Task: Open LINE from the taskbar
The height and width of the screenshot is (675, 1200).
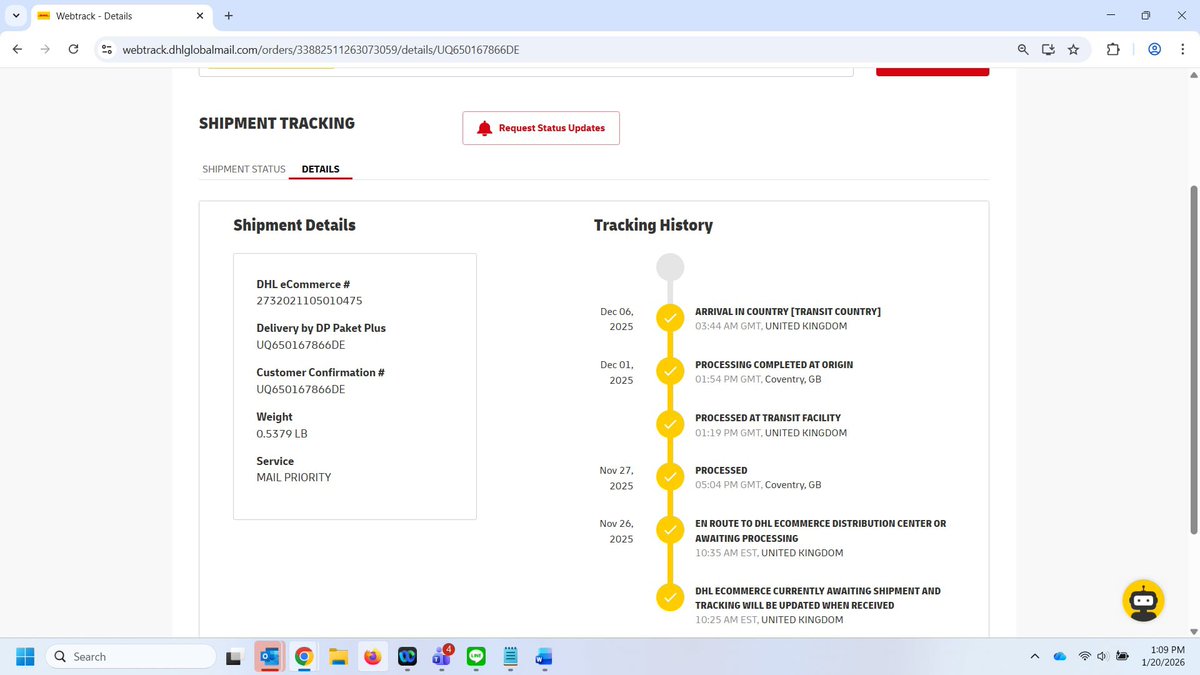Action: point(476,657)
